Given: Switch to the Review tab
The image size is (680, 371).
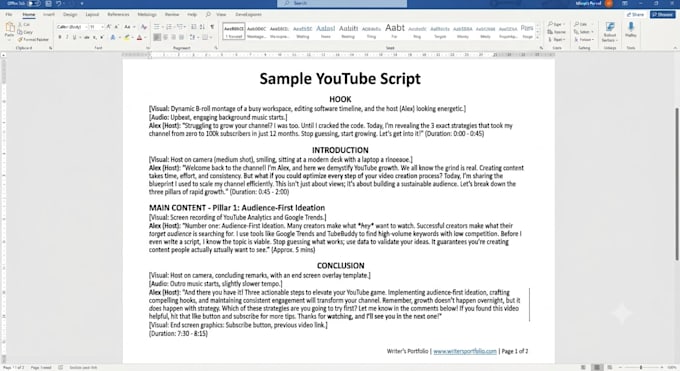Looking at the screenshot, I should 172,14.
